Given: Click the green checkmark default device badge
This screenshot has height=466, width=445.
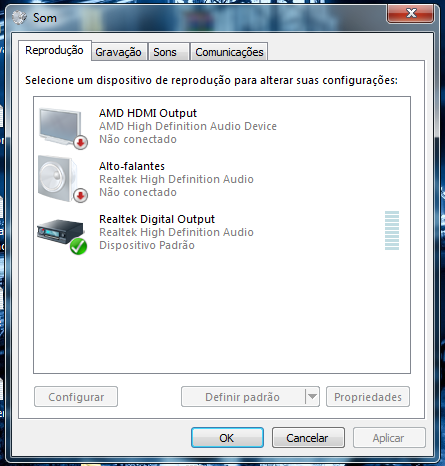Looking at the screenshot, I should [x=78, y=247].
